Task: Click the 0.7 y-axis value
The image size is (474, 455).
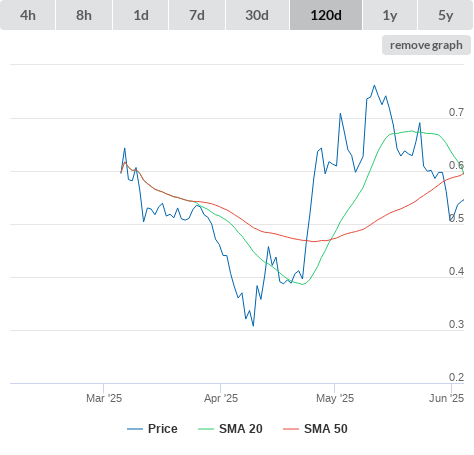Action: pyautogui.click(x=456, y=112)
